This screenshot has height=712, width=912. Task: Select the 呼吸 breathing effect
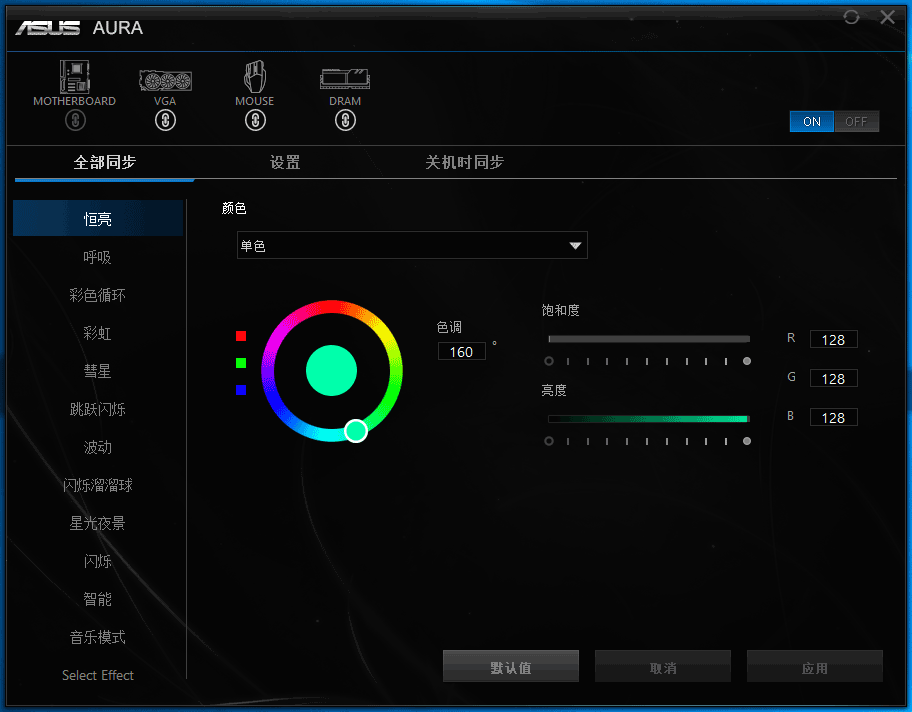[x=98, y=257]
